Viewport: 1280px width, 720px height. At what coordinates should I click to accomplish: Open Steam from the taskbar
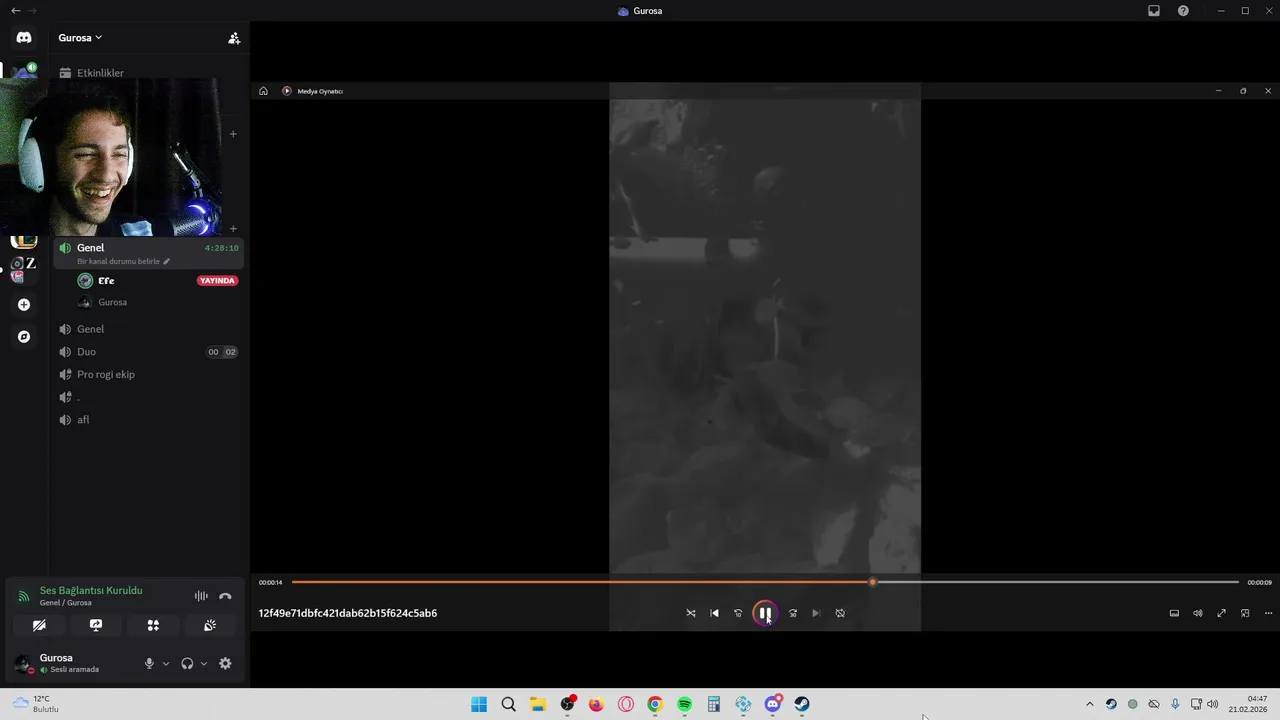pos(802,704)
